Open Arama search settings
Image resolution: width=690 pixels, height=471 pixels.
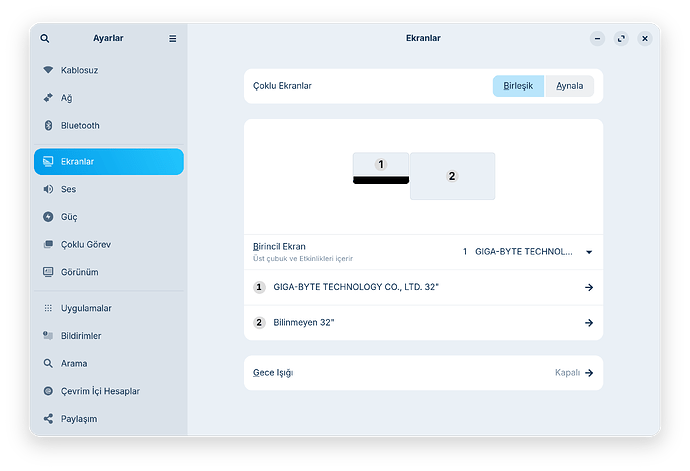click(109, 364)
